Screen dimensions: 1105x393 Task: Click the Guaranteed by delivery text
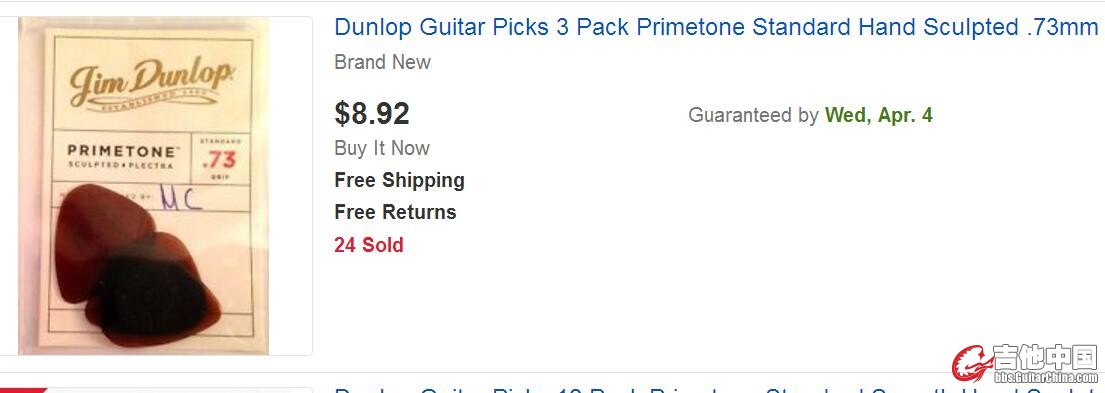(753, 115)
